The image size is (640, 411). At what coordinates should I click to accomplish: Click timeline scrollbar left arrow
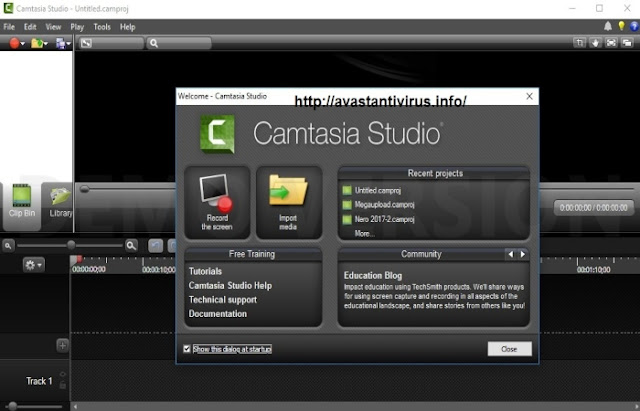76,407
